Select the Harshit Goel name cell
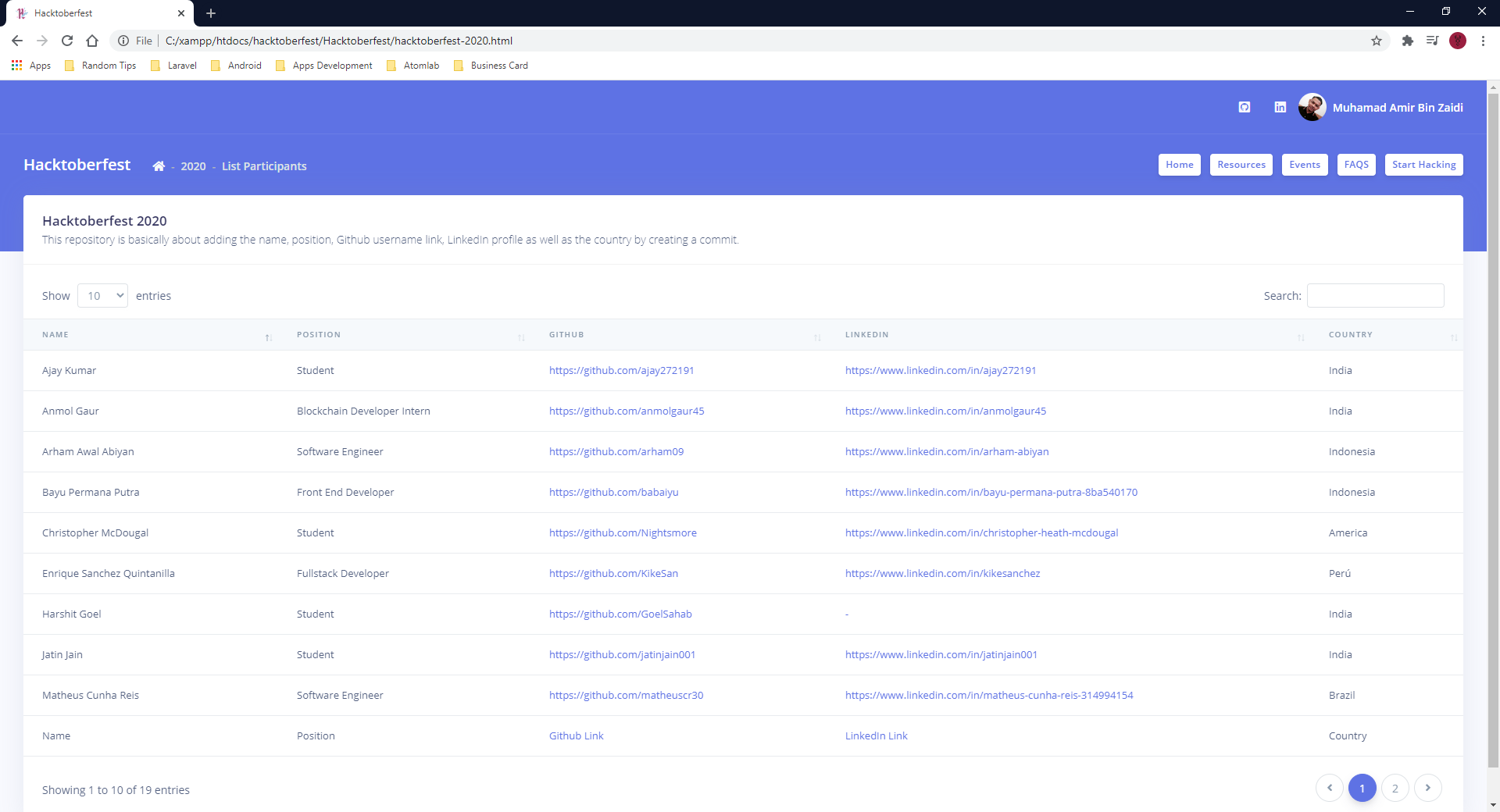The height and width of the screenshot is (812, 1500). (x=72, y=614)
